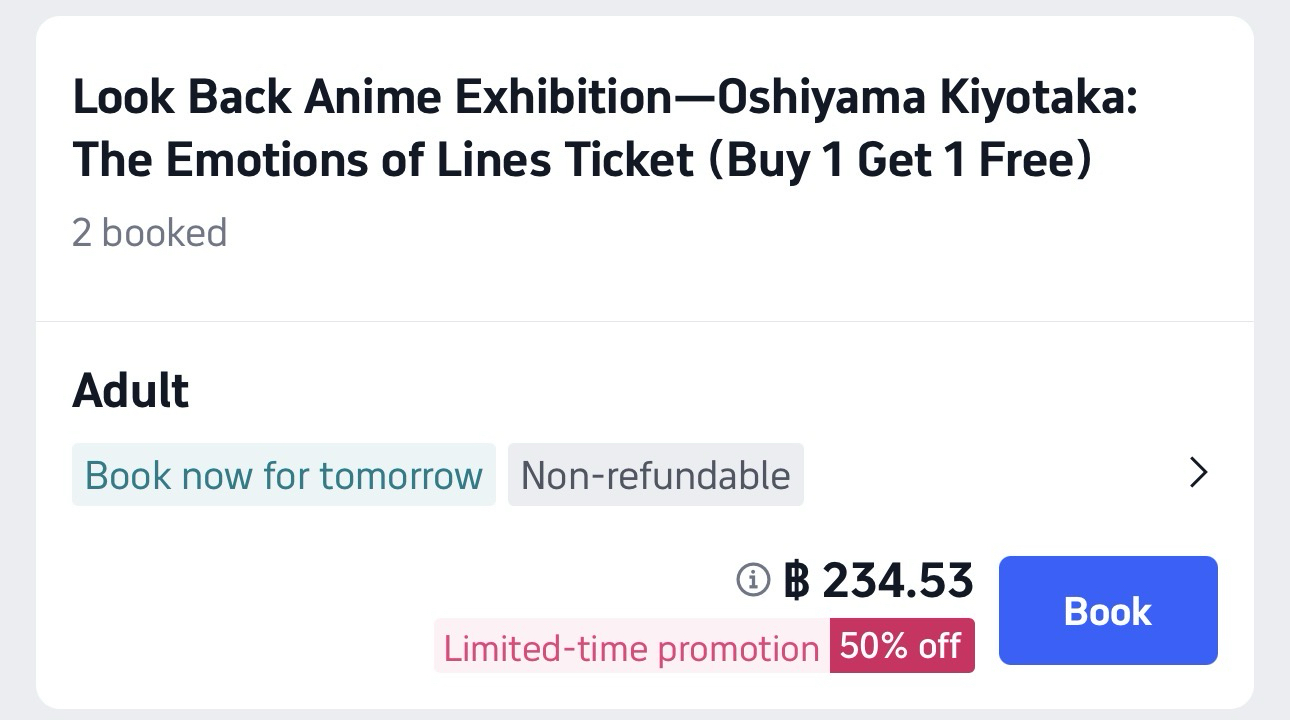Screen dimensions: 1290x720
Task: Click the 234.53 price amount
Action: (897, 580)
